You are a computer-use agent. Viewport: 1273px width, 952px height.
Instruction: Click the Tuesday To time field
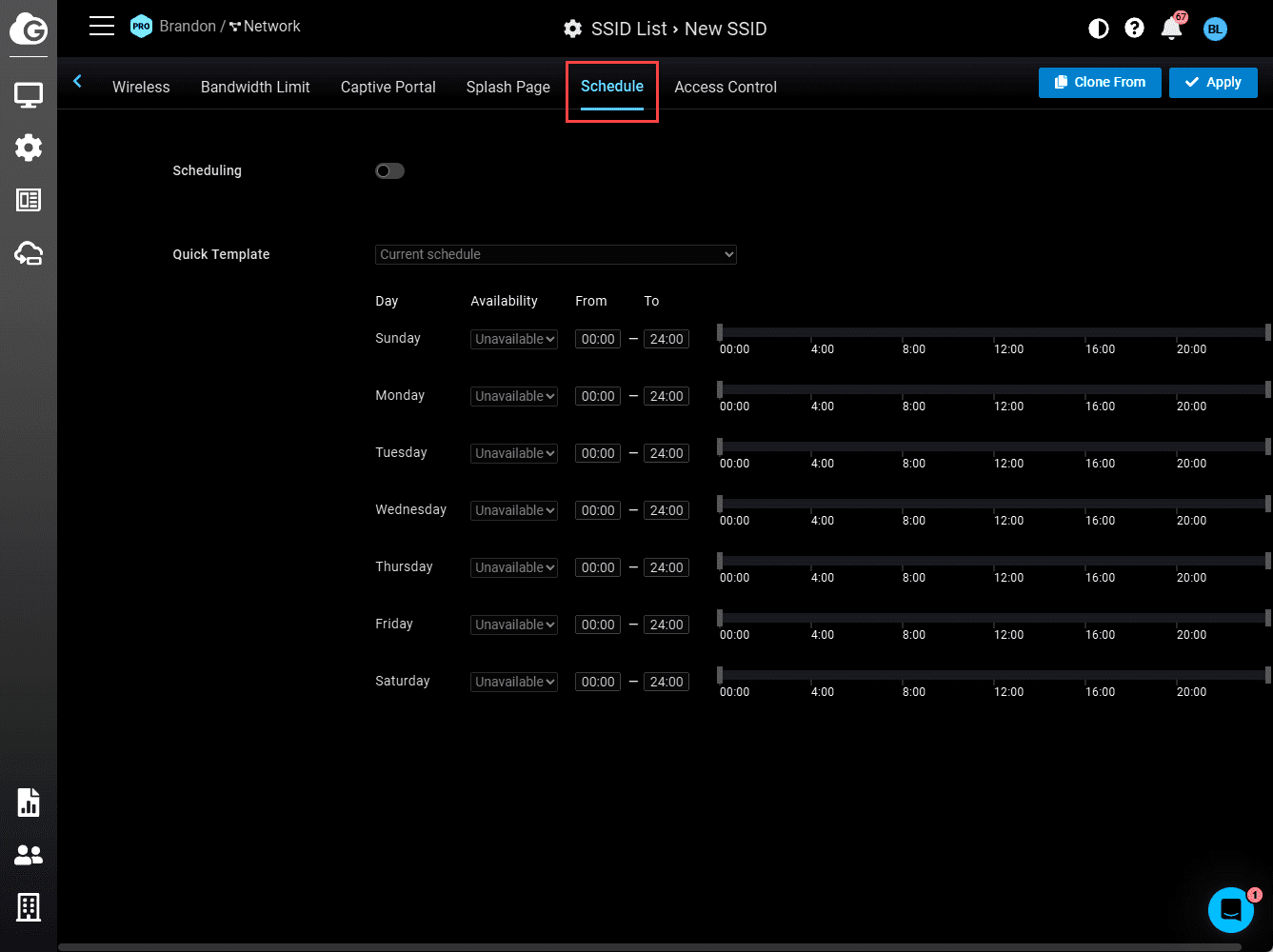coord(666,453)
